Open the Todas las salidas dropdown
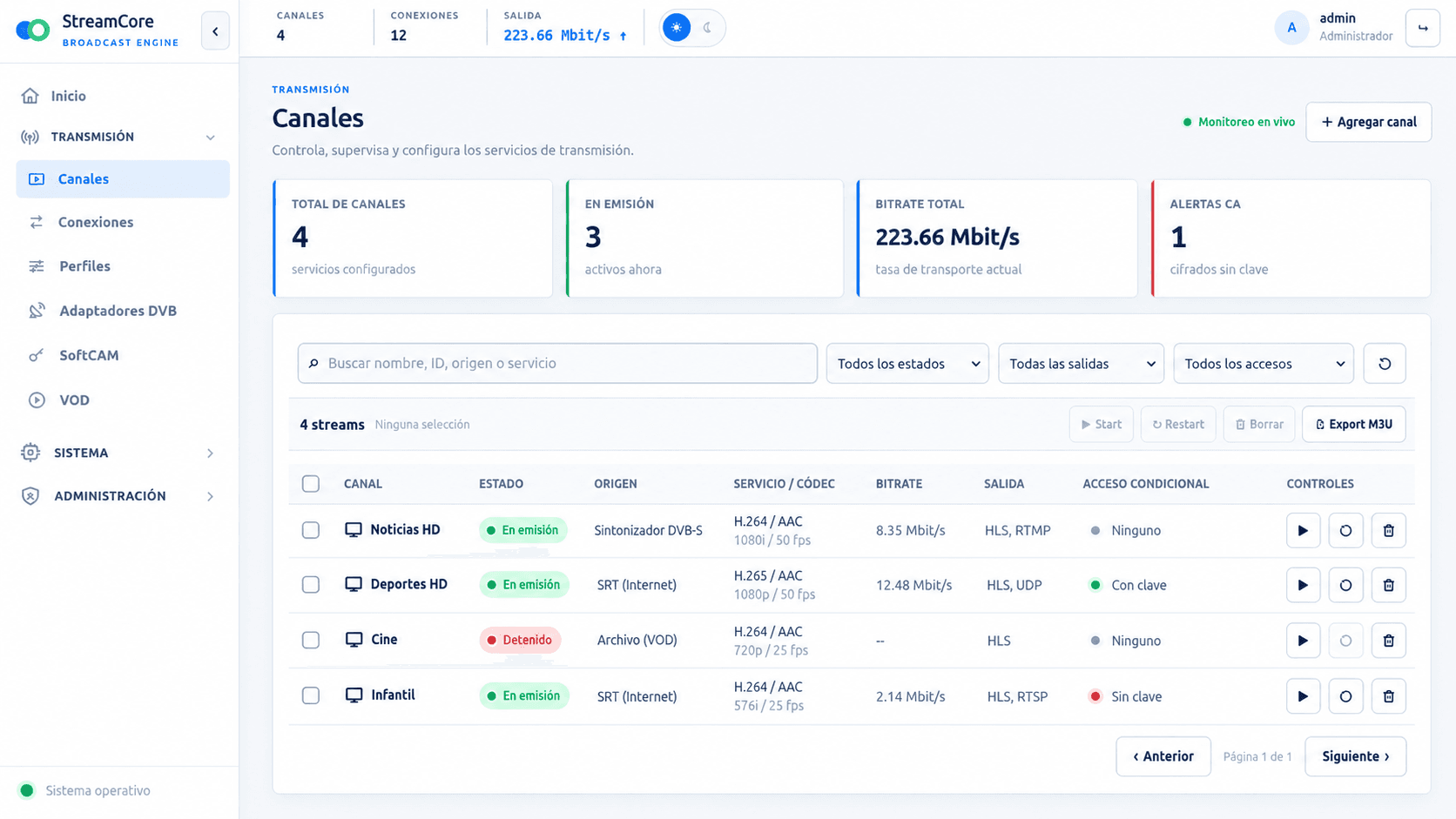This screenshot has width=1456, height=819. click(1081, 364)
